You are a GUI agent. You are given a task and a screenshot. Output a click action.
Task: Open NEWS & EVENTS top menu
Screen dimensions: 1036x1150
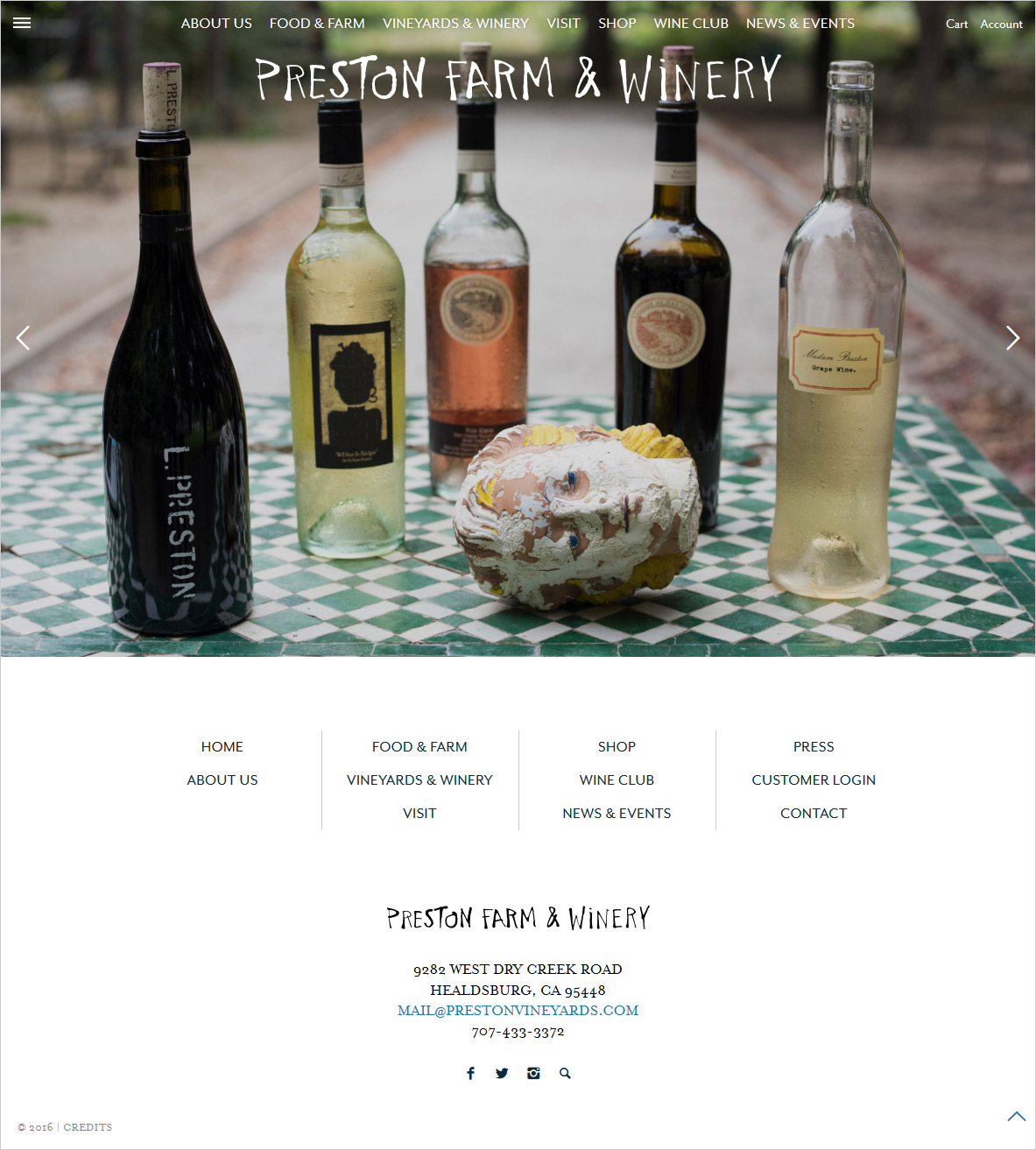point(800,24)
